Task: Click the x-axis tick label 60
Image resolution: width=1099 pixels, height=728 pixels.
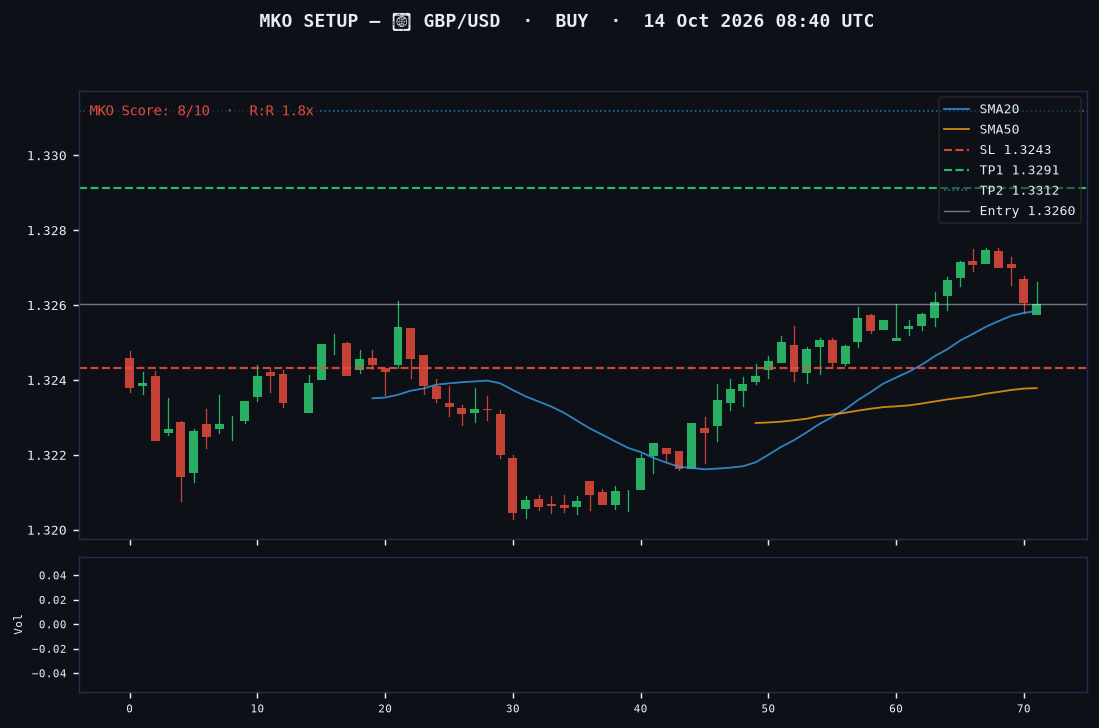Action: click(x=896, y=709)
